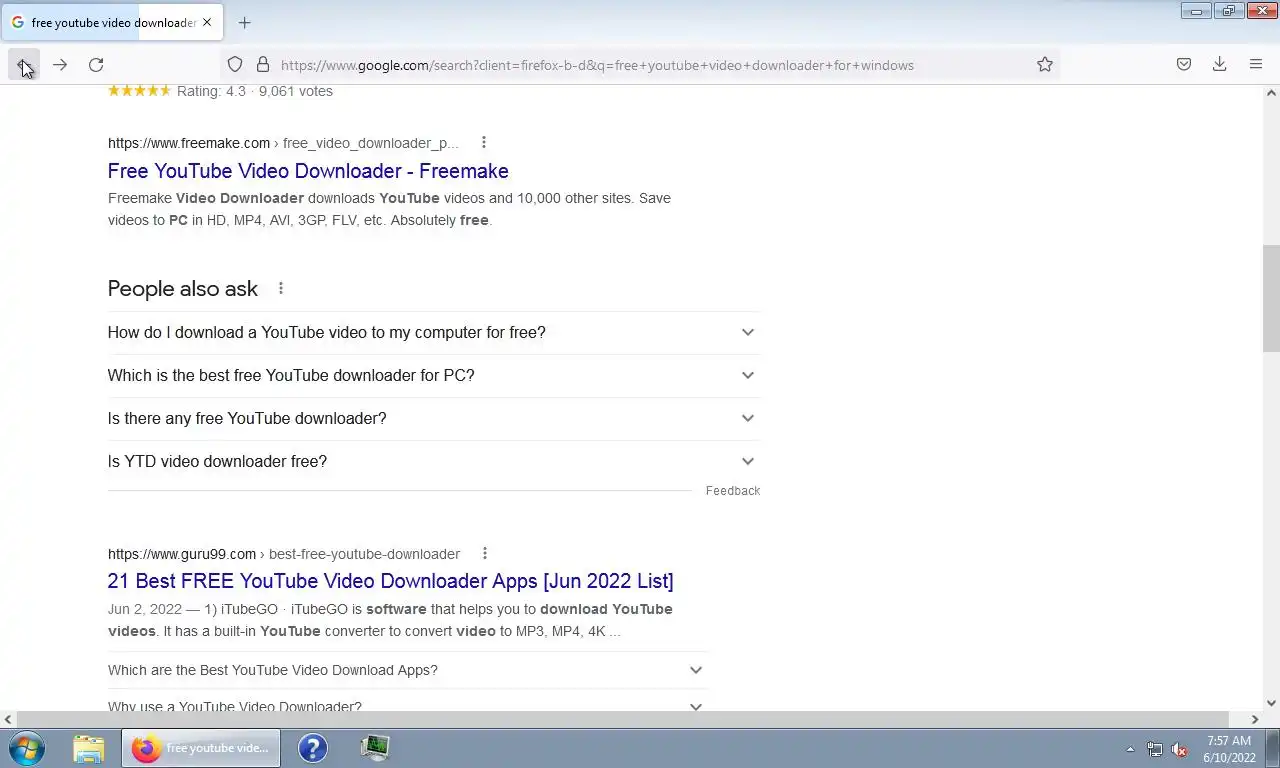Click the muted volume tray icon
This screenshot has height=768, width=1280.
click(1180, 749)
